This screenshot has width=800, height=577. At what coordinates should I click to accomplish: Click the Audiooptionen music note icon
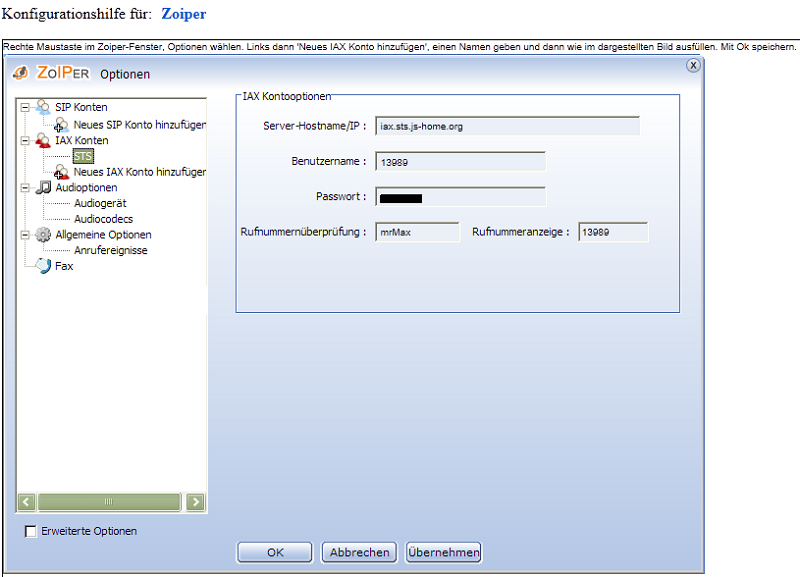click(43, 187)
